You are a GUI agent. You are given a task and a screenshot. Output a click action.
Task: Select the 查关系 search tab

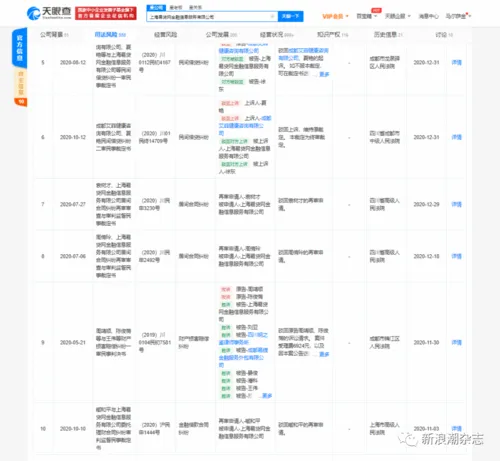(x=195, y=7)
